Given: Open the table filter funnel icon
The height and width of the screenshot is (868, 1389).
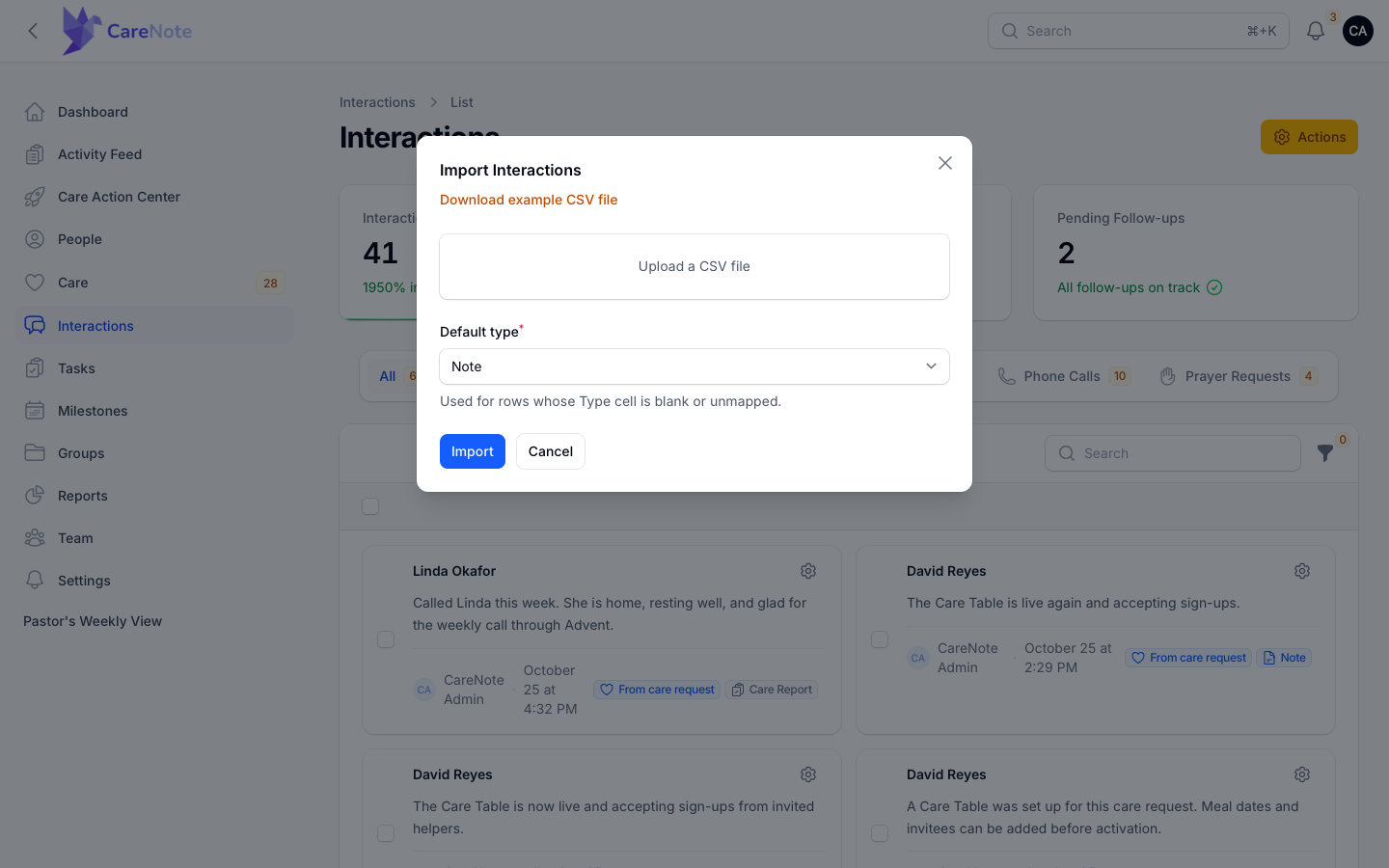Looking at the screenshot, I should coord(1325,453).
